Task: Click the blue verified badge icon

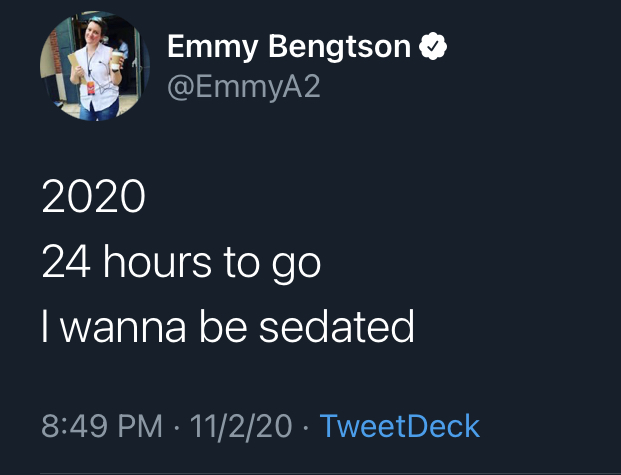Action: tap(432, 46)
